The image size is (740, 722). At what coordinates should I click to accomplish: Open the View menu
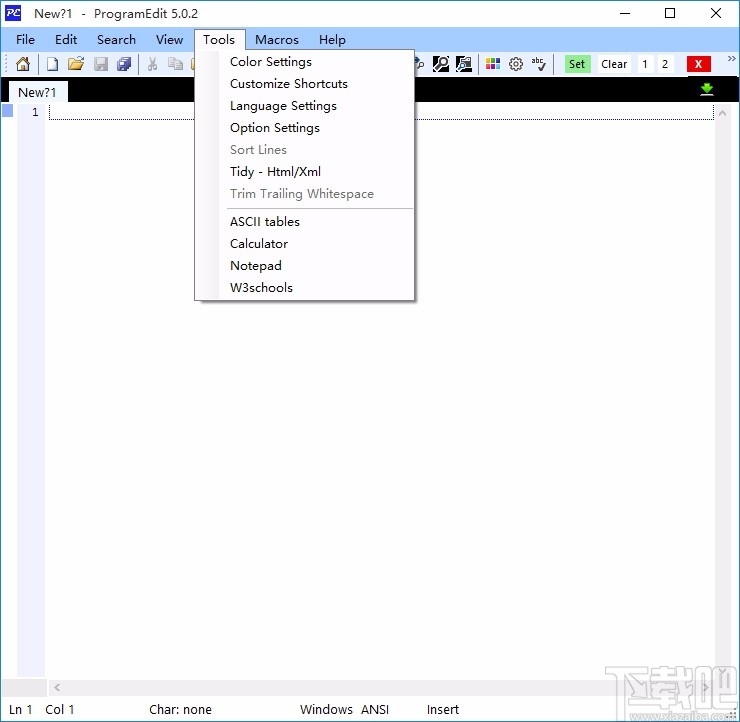169,40
